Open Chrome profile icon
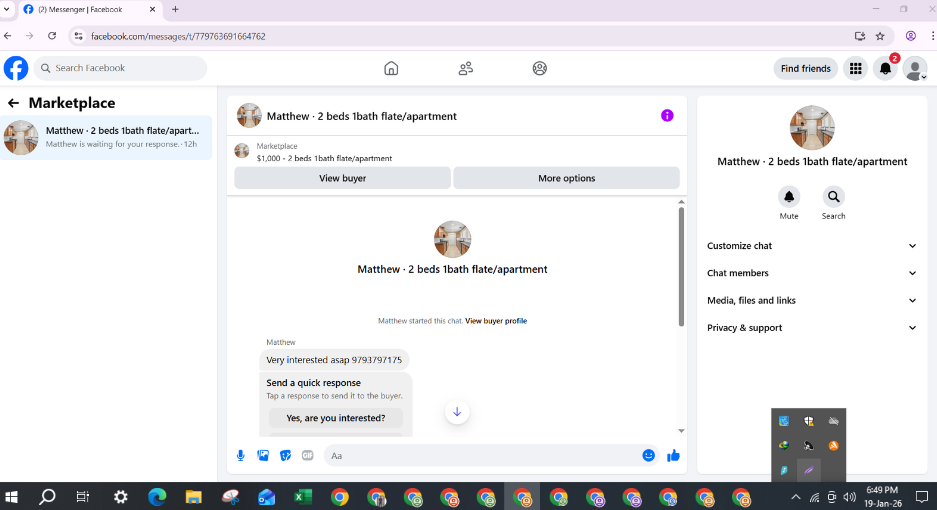This screenshot has width=937, height=510. 911,36
